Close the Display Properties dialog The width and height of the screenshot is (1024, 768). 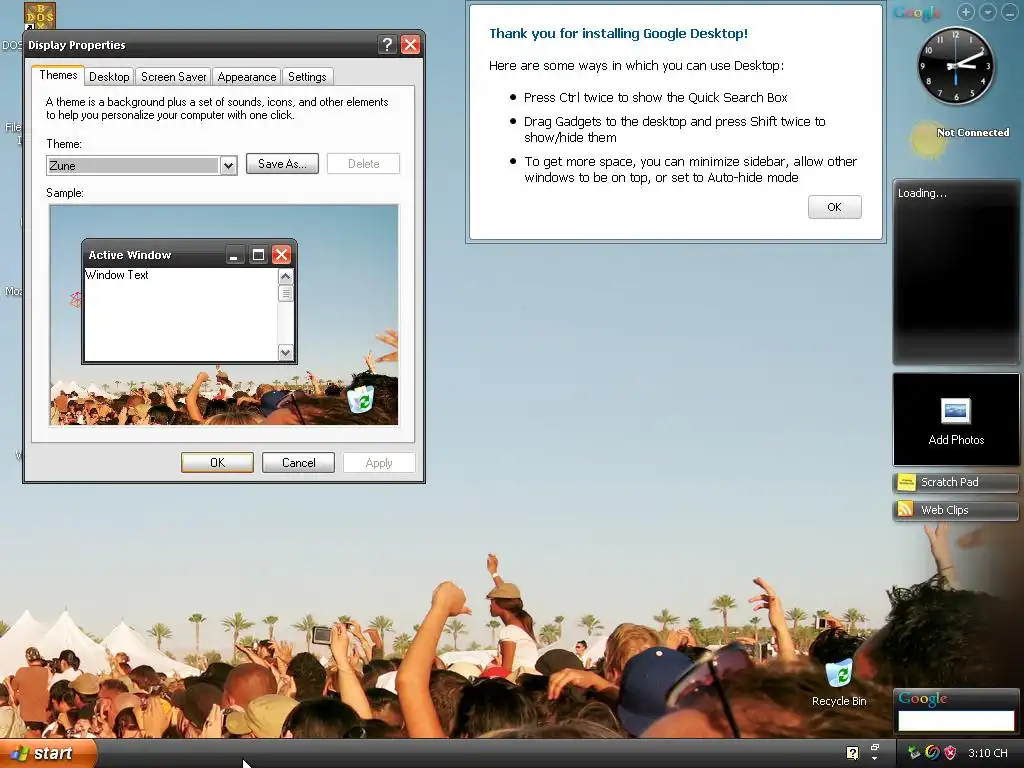tap(410, 44)
